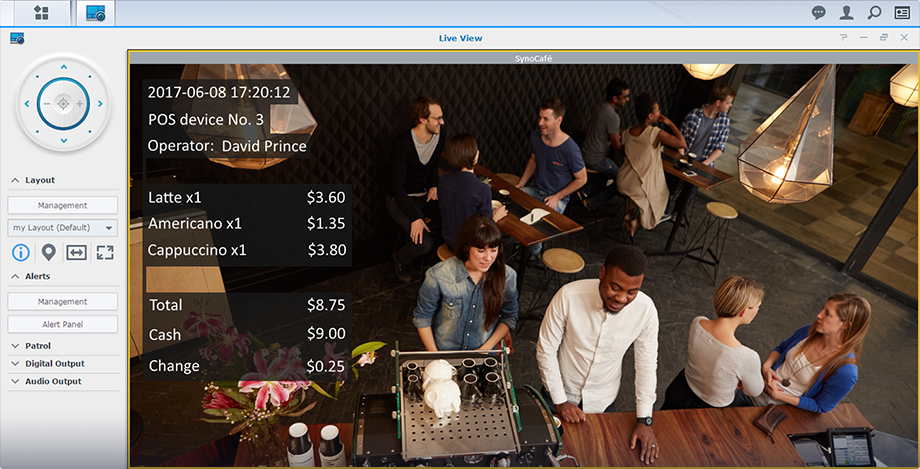This screenshot has width=920, height=469.
Task: Toggle full screen mode icon
Action: 105,252
